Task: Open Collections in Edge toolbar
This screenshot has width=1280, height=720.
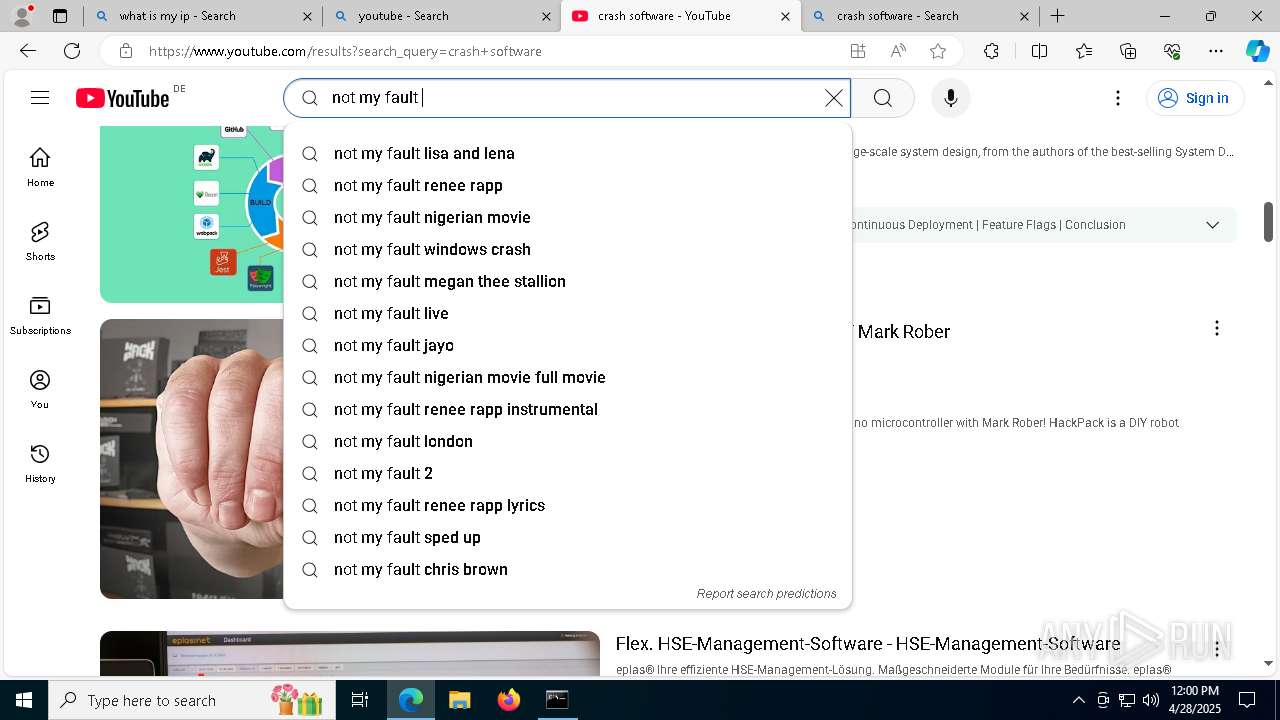Action: pyautogui.click(x=1128, y=51)
